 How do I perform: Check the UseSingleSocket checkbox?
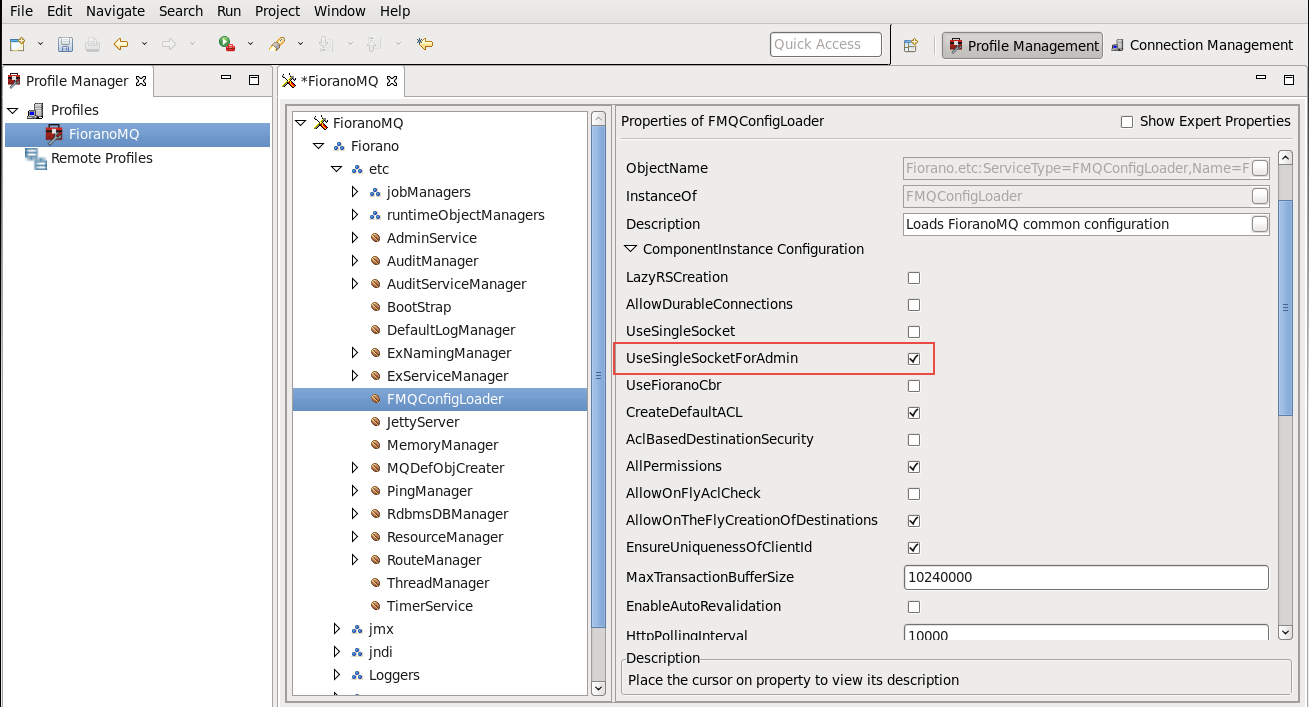click(x=913, y=332)
